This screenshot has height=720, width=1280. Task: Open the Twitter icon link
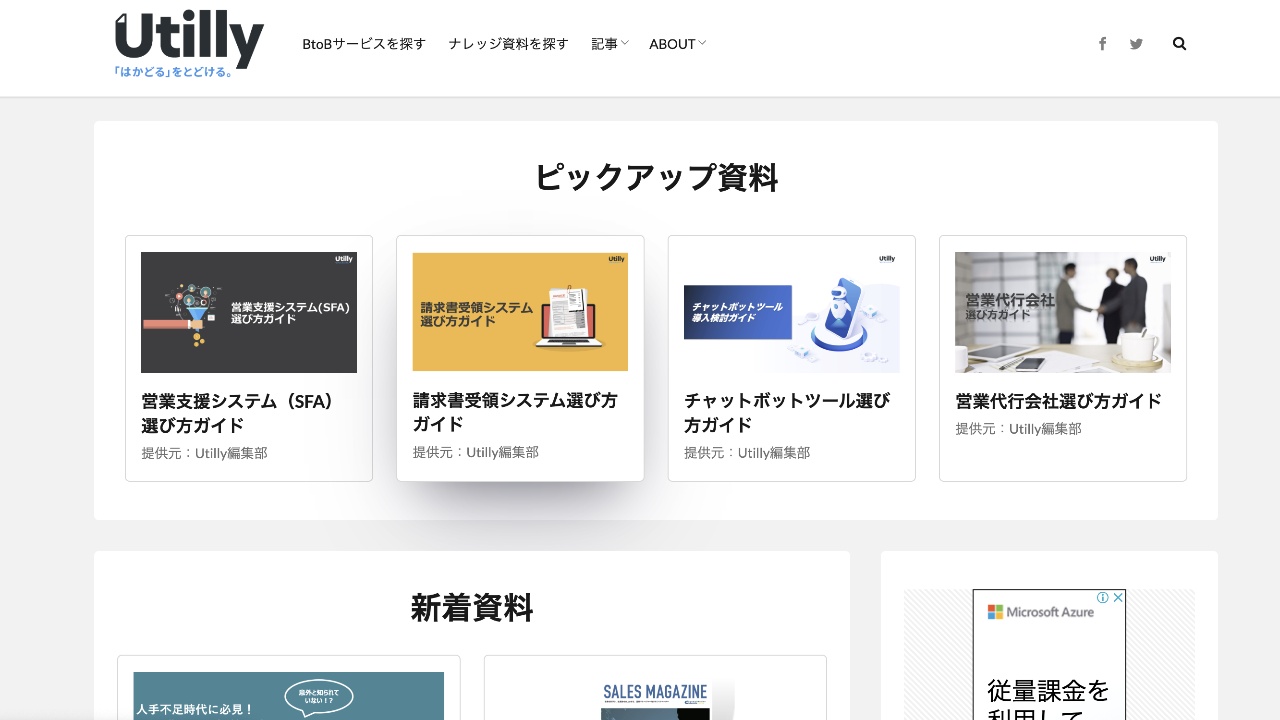click(x=1136, y=44)
